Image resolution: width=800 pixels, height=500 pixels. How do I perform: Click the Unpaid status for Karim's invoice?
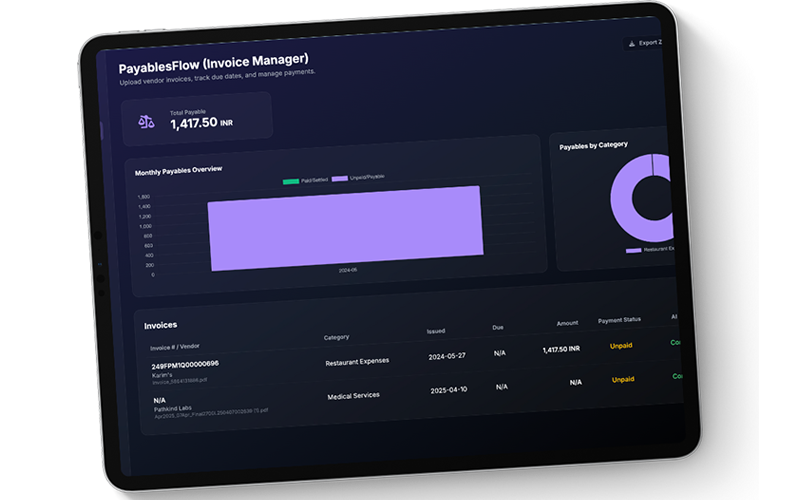coord(622,345)
